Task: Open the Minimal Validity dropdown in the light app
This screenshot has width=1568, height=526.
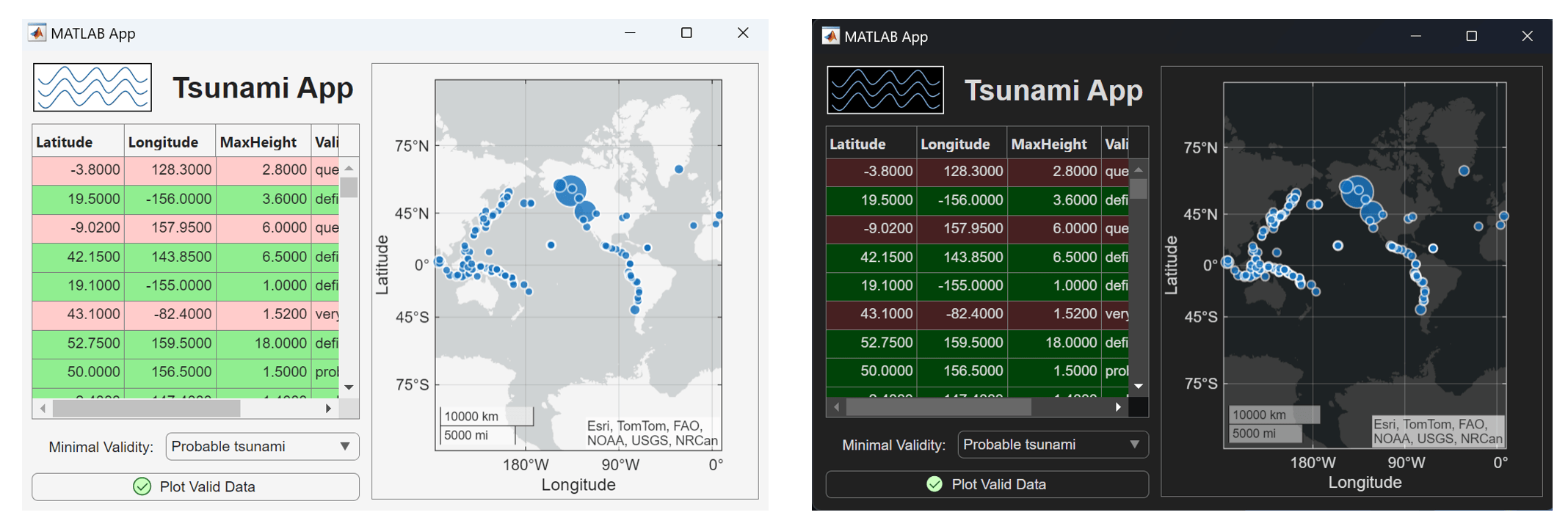Action: (262, 447)
